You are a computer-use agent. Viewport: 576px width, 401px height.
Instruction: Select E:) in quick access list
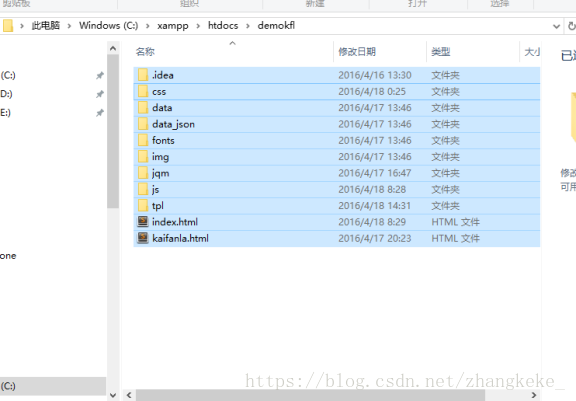point(6,113)
